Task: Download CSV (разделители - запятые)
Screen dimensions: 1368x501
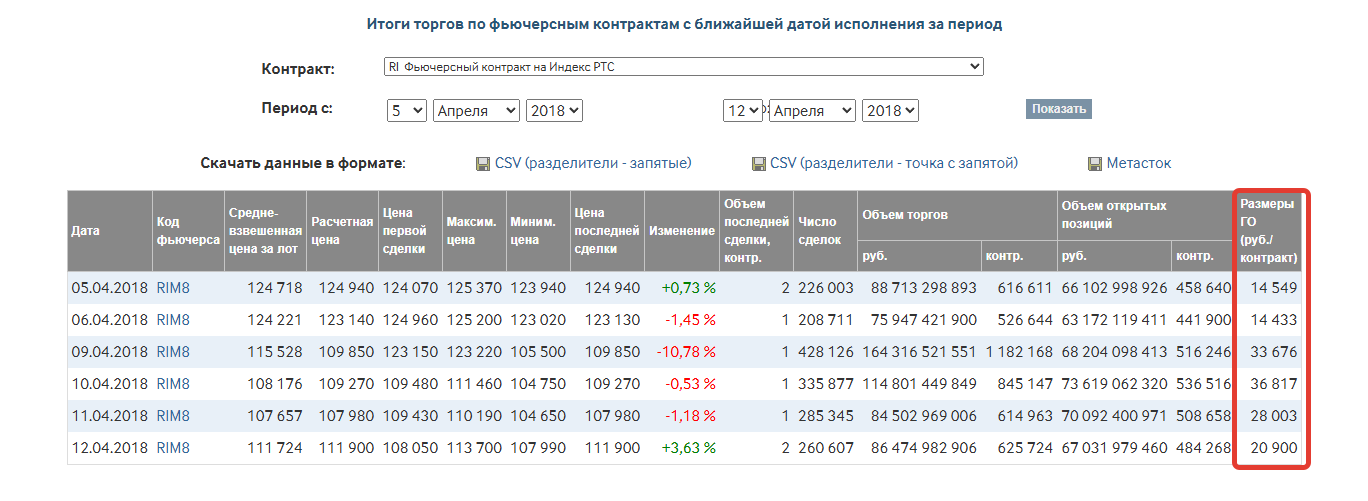Action: (593, 163)
